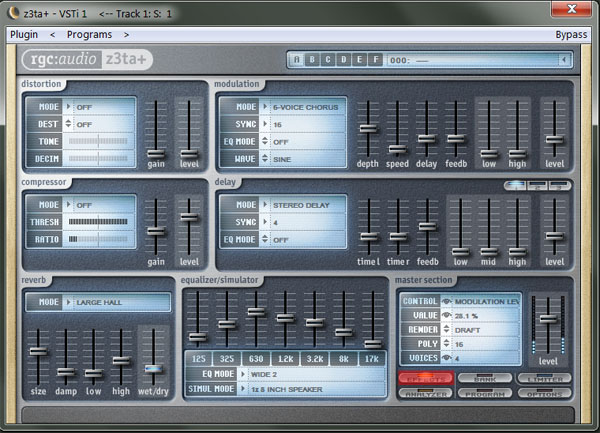Open the Programs menu
The image size is (600, 433).
tap(90, 35)
